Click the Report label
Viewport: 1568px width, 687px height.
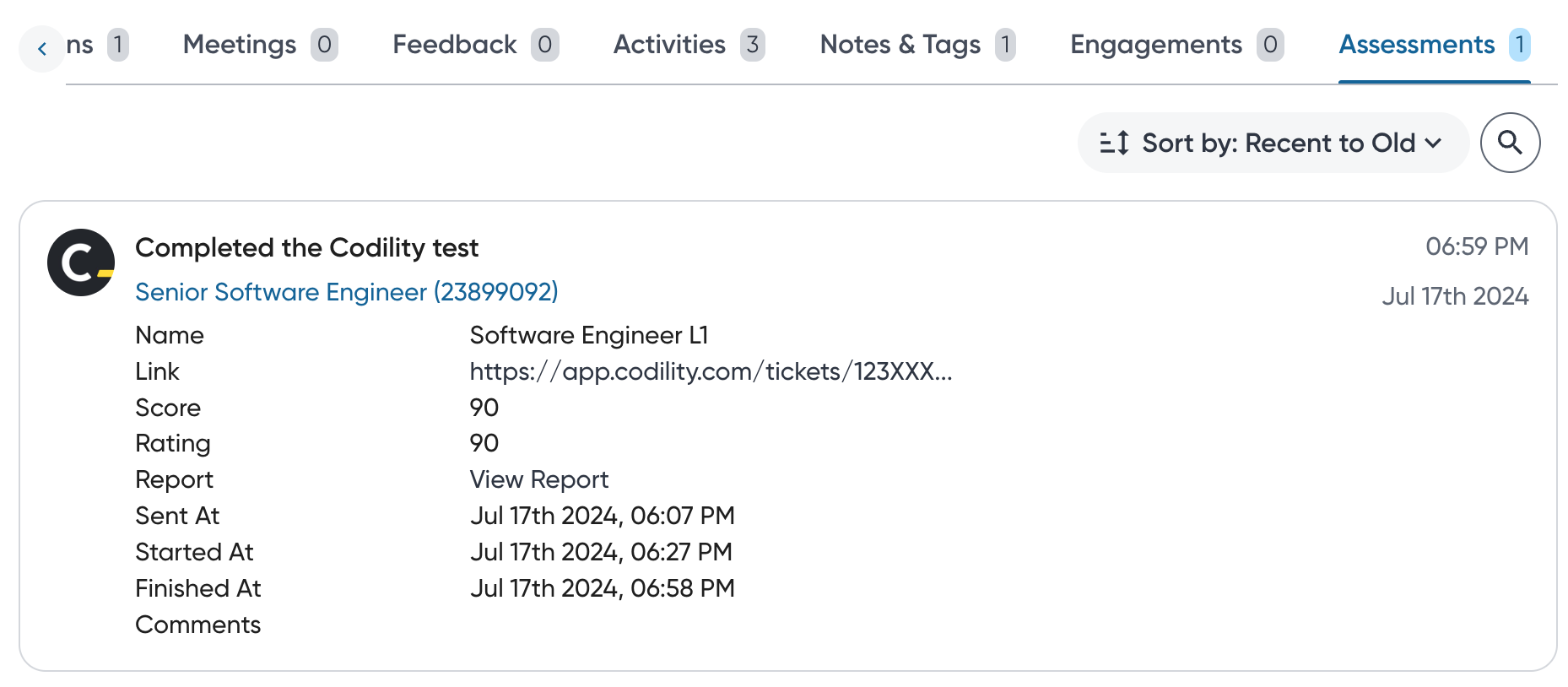pyautogui.click(x=175, y=479)
